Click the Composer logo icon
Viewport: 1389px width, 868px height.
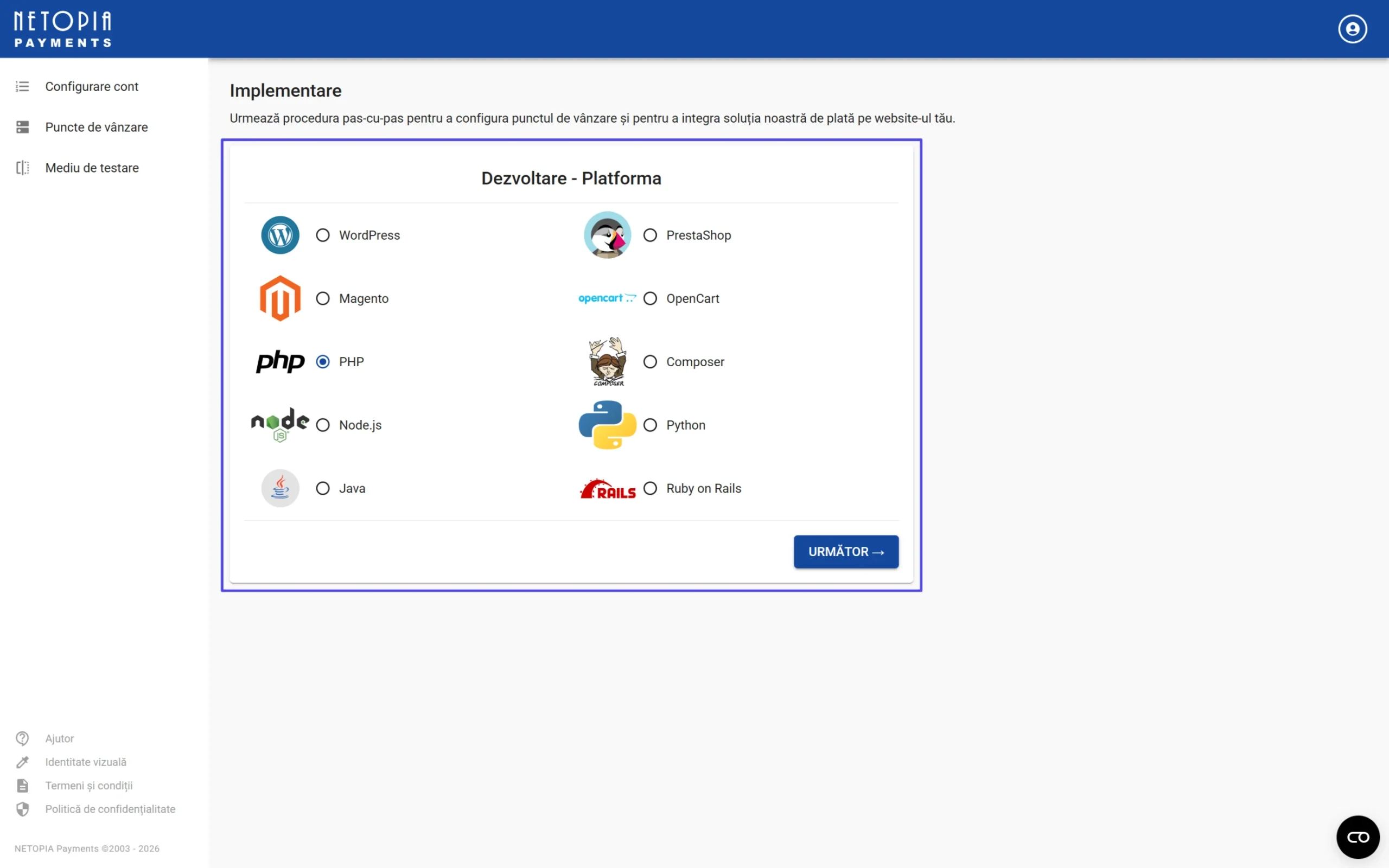pyautogui.click(x=607, y=362)
